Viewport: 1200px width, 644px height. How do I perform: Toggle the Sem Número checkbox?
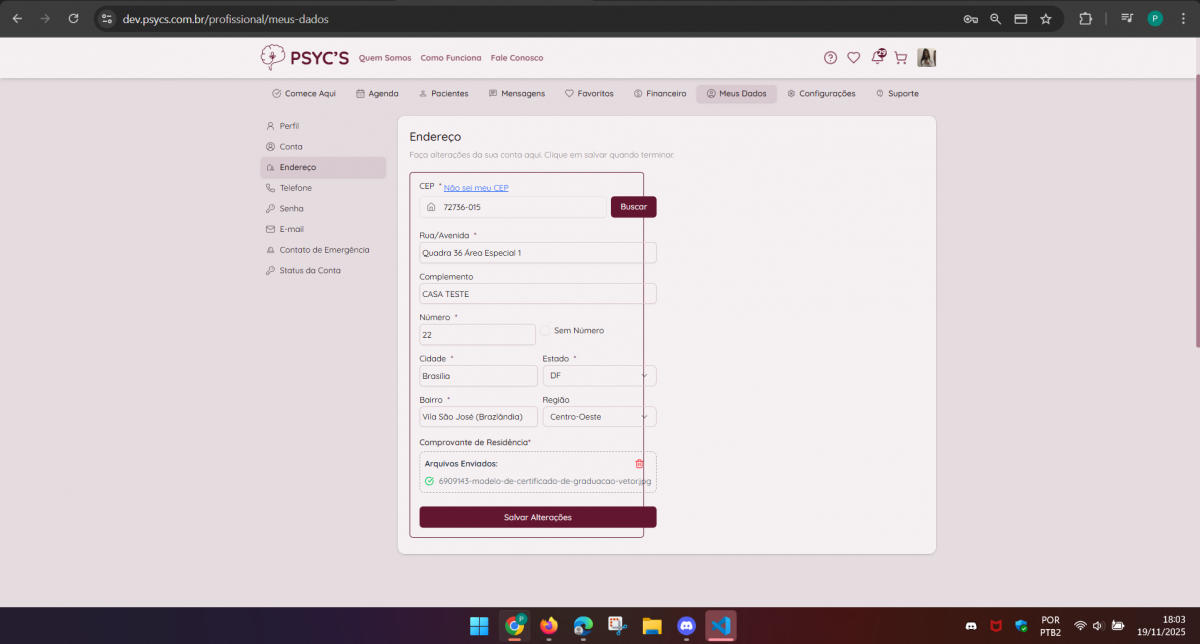pyautogui.click(x=547, y=331)
